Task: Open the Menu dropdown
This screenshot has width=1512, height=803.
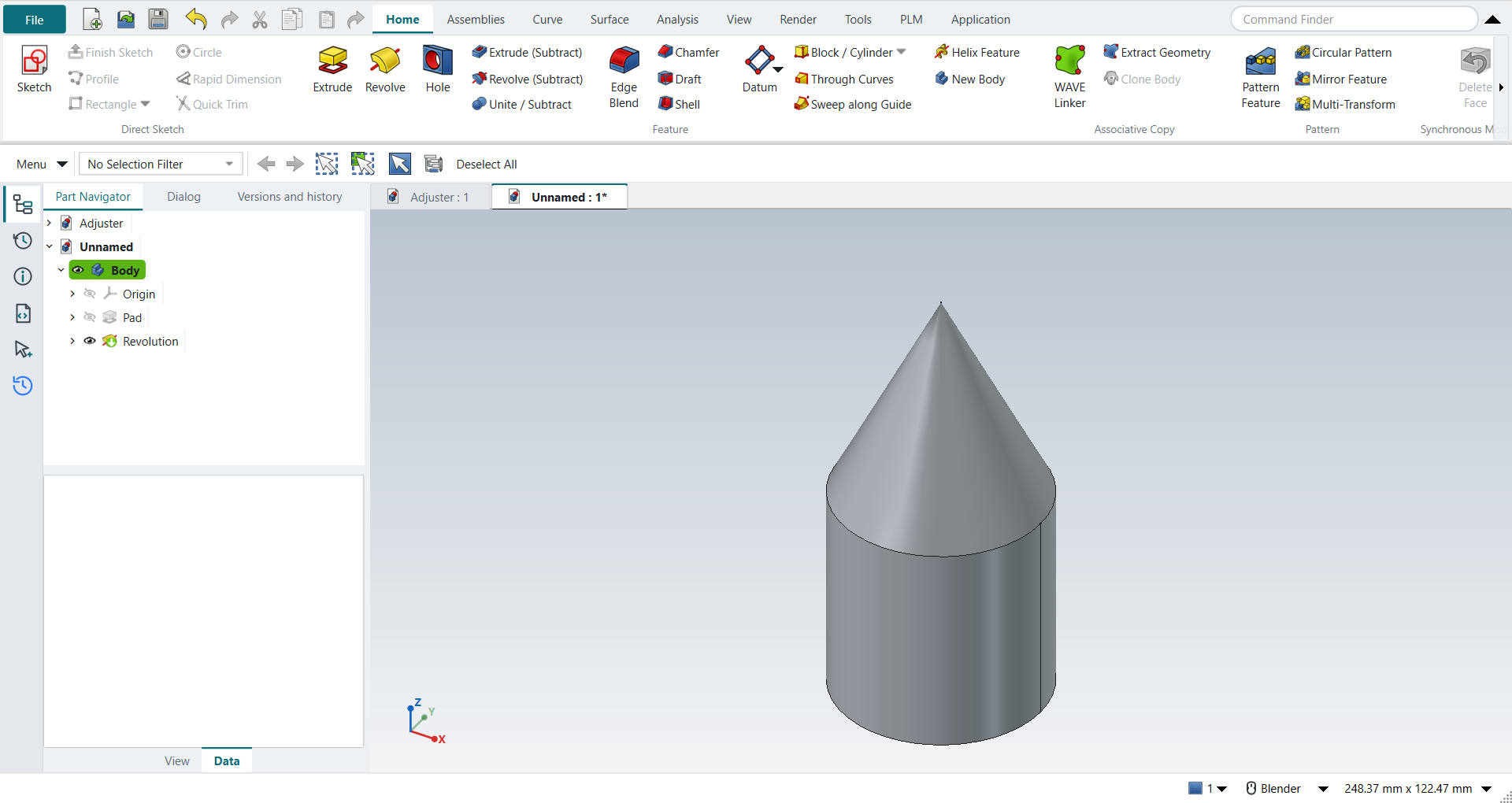Action: coord(41,164)
